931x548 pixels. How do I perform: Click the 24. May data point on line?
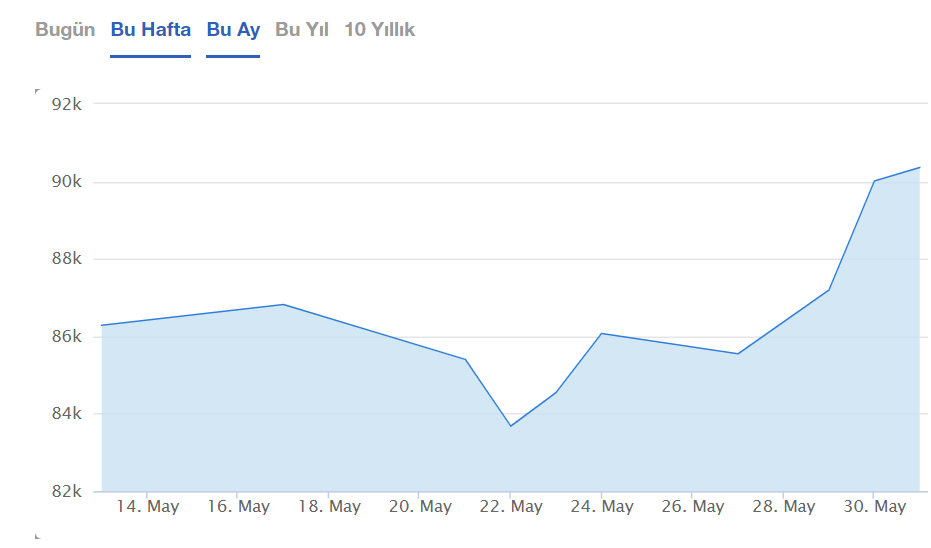click(x=601, y=333)
